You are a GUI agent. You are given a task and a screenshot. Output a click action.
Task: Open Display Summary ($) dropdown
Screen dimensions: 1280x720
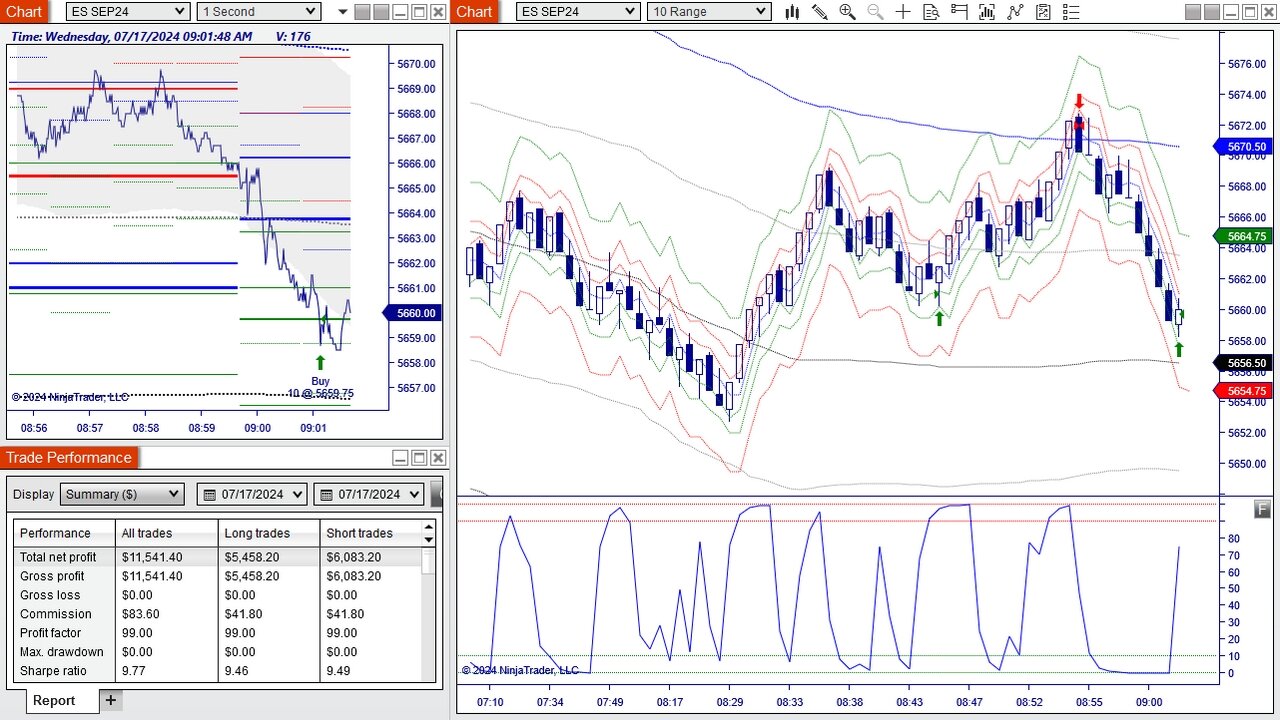(122, 494)
